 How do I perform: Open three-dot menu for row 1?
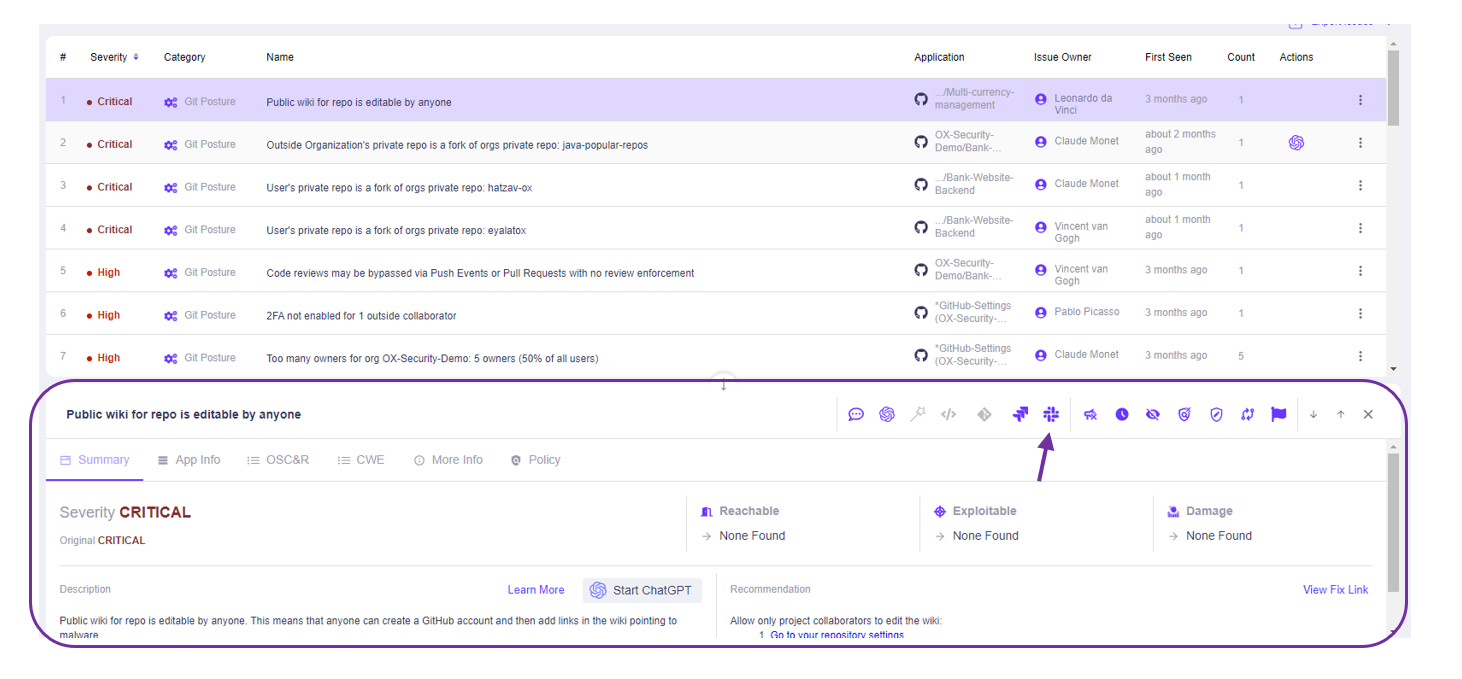1360,100
